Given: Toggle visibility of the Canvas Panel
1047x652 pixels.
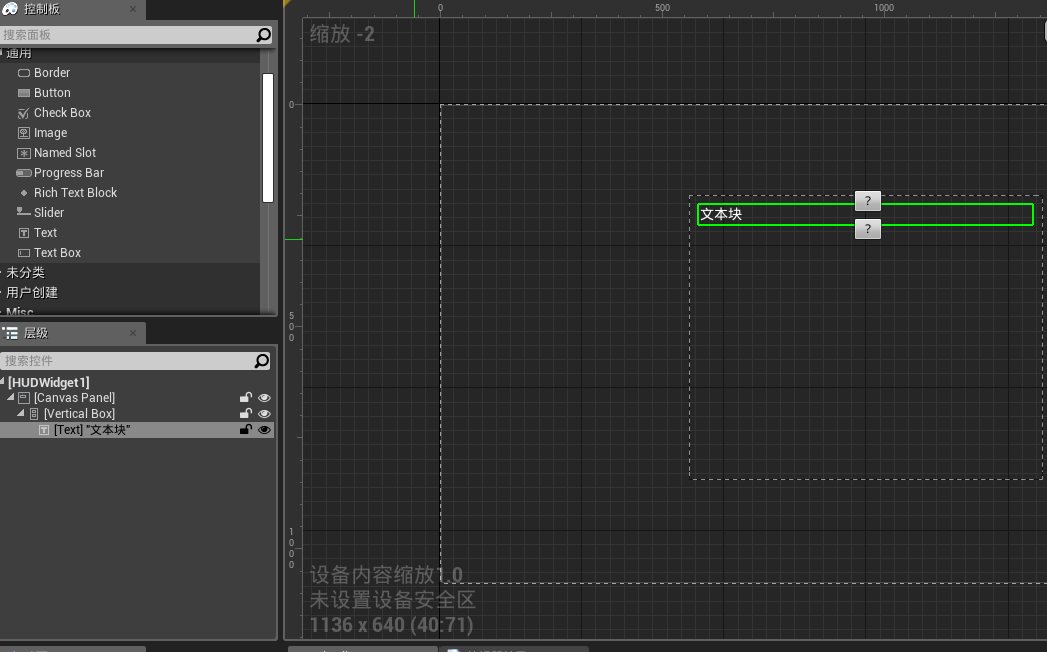Looking at the screenshot, I should [264, 397].
